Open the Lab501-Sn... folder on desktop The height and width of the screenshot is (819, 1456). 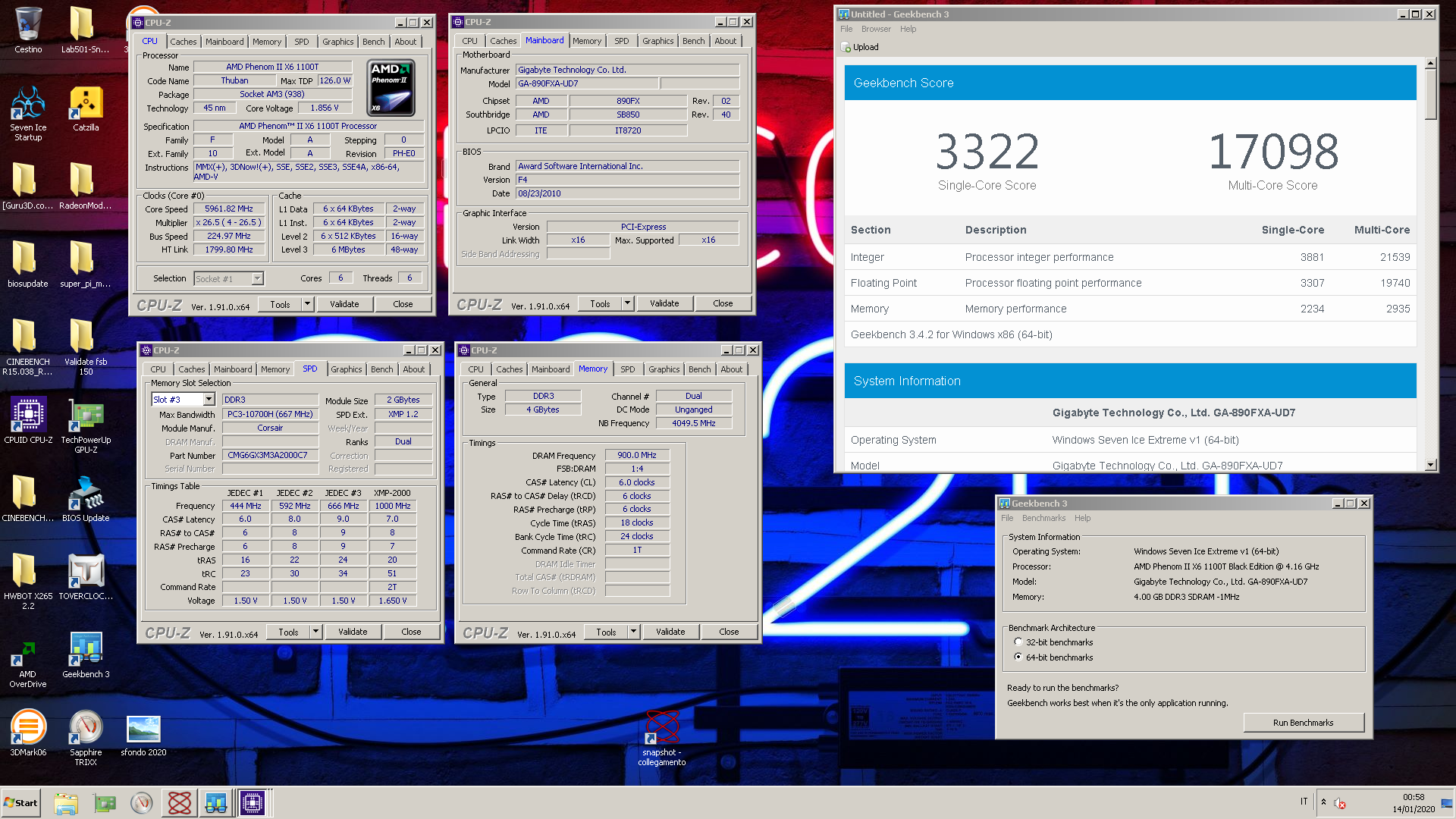click(85, 30)
